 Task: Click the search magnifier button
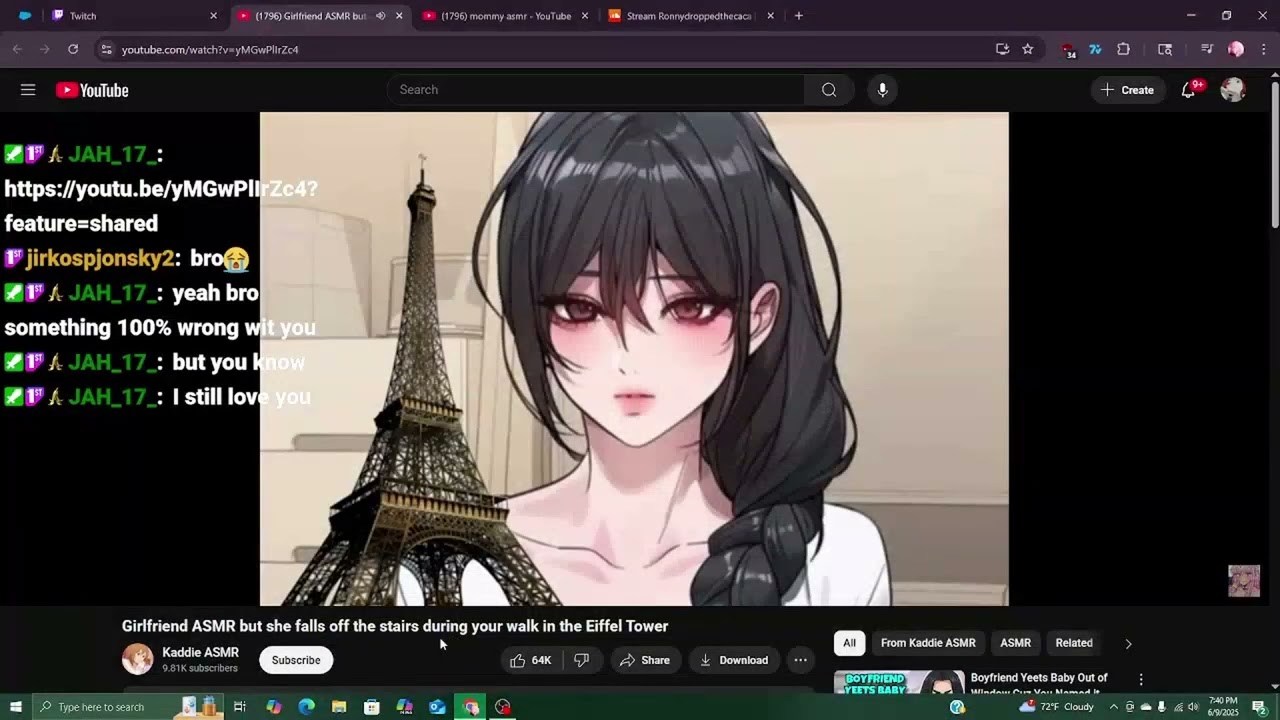[x=829, y=90]
